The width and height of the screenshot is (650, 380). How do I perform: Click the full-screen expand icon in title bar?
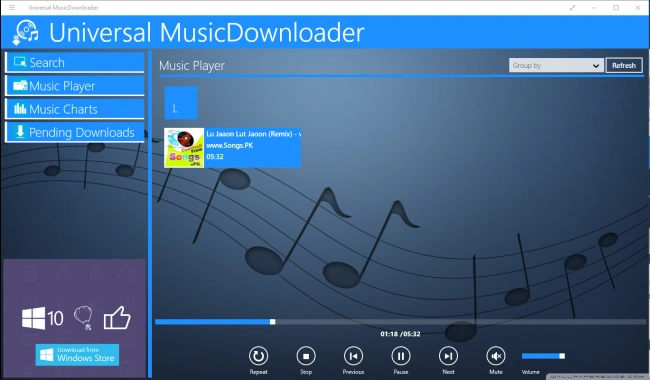[x=572, y=7]
